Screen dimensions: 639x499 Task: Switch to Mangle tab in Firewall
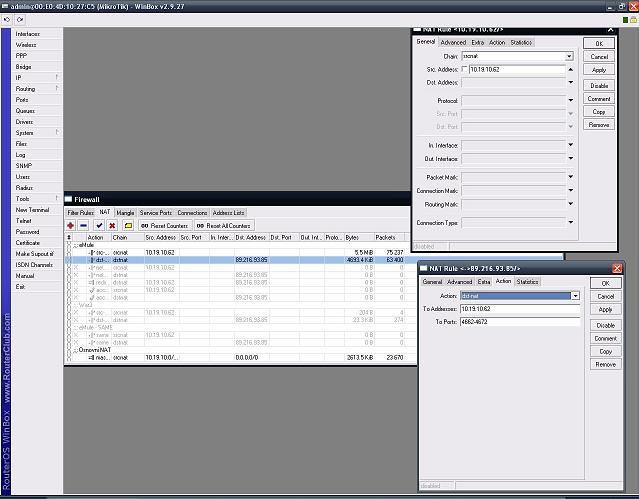click(125, 213)
